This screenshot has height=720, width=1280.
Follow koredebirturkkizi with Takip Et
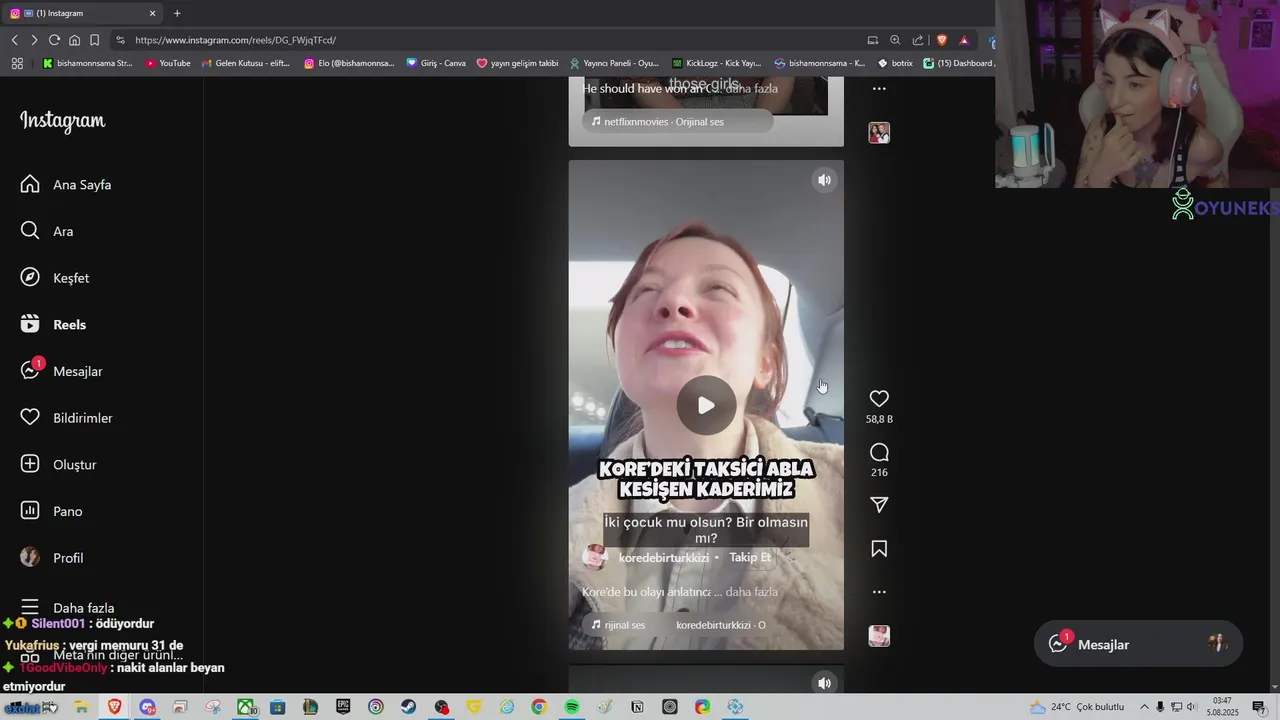tap(750, 558)
